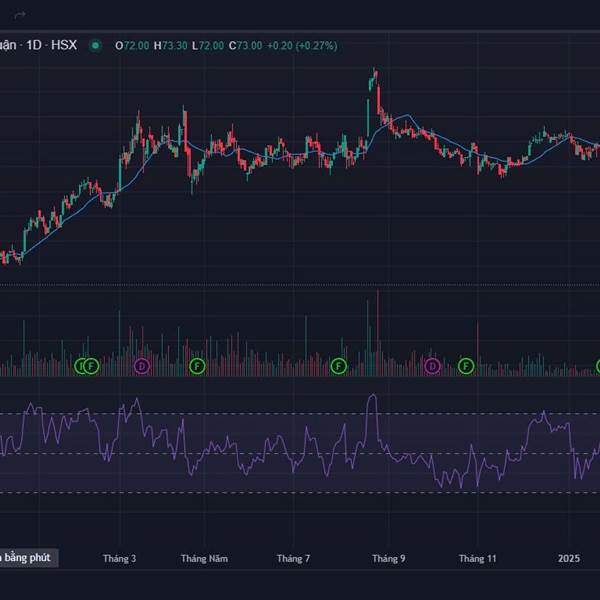Click the Tháng 7 time axis label

click(x=293, y=559)
